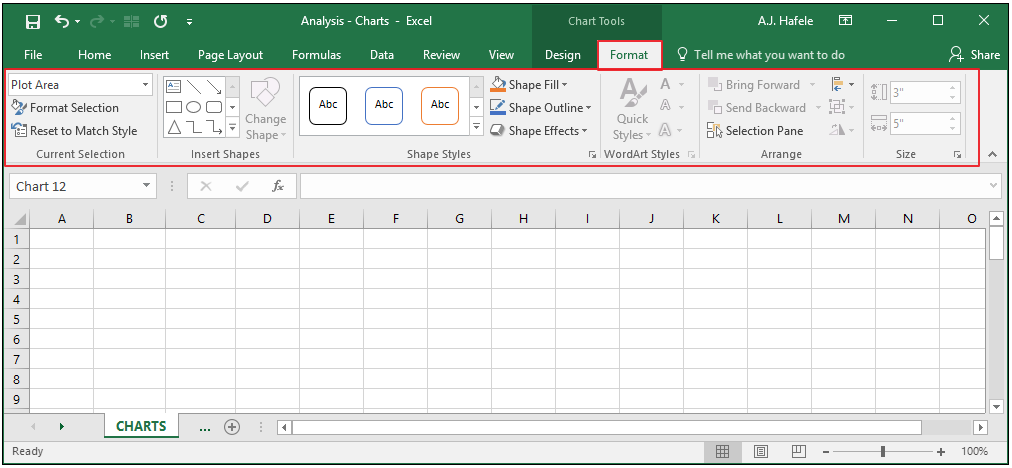Click the zoom out minus button
1012x468 pixels.
(x=825, y=451)
